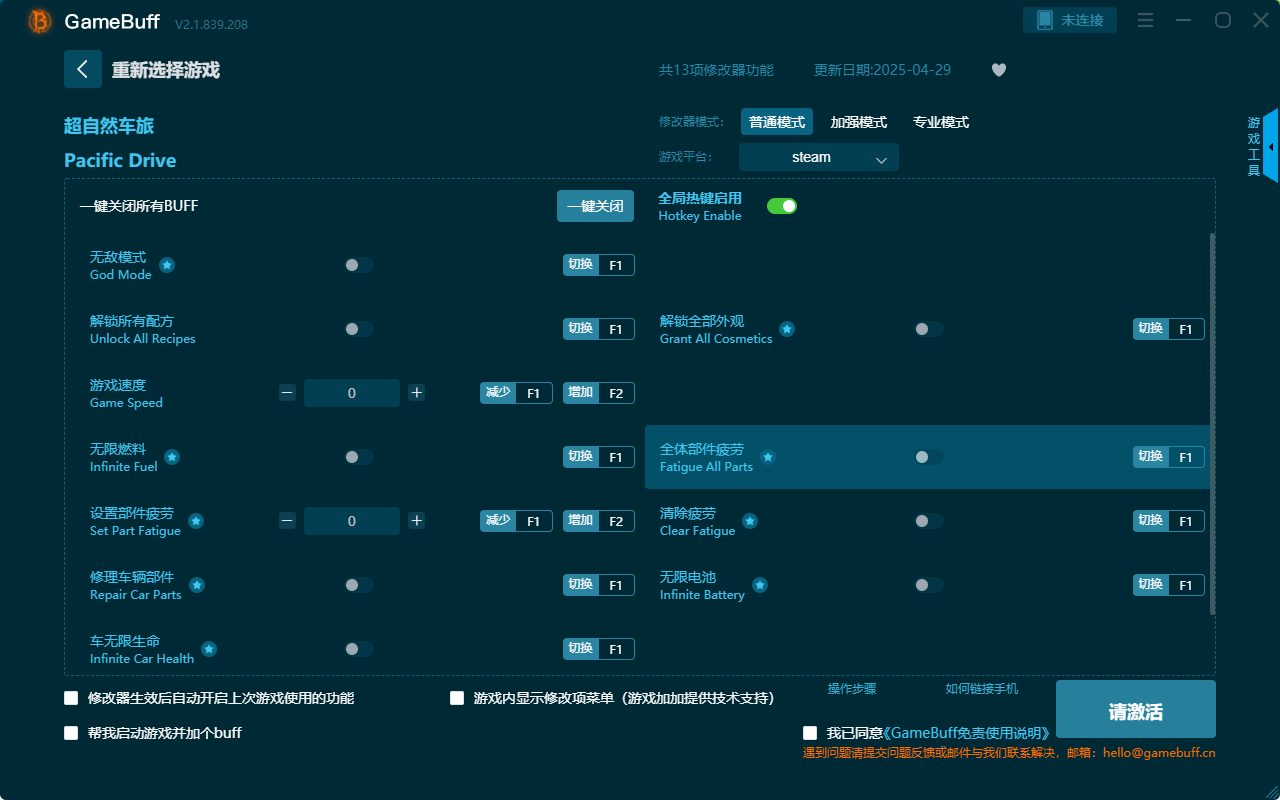
Task: Click the star beside Set Part Fatigue
Action: (195, 521)
